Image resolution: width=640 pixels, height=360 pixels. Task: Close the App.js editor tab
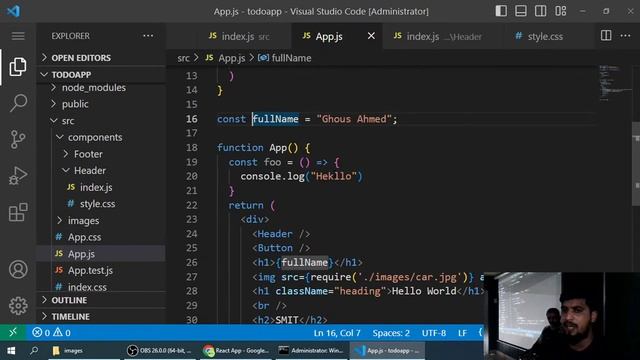click(371, 36)
